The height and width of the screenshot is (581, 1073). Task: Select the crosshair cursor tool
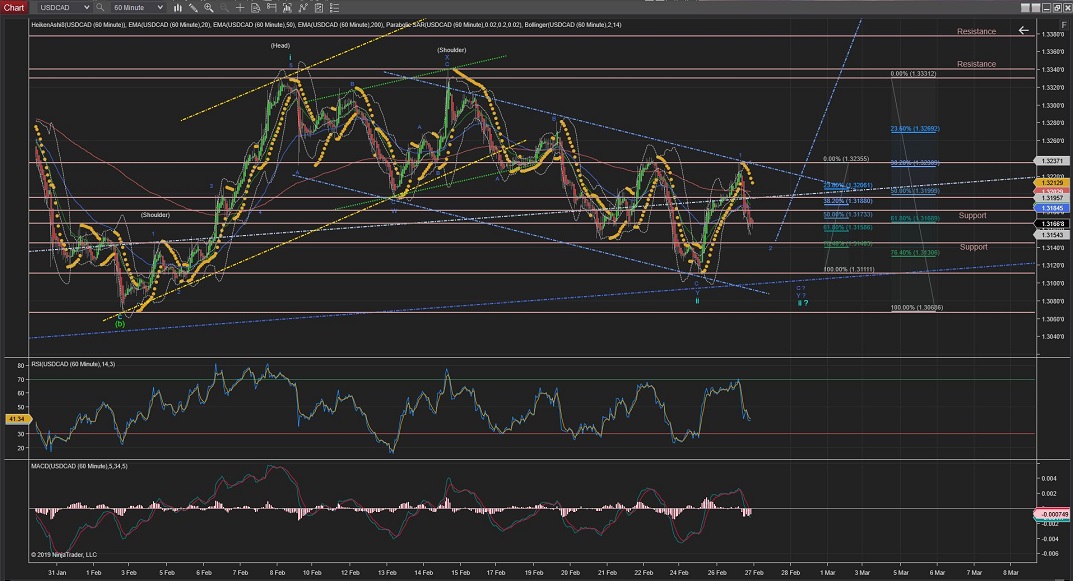tap(238, 7)
